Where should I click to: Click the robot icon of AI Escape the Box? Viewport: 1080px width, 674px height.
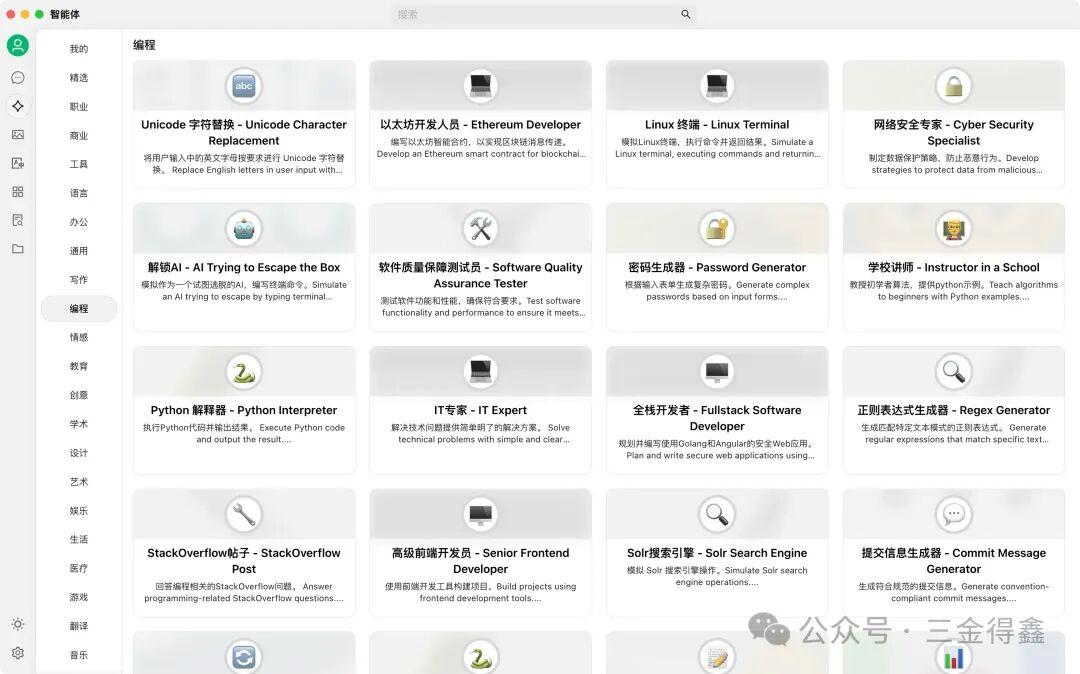coord(244,229)
